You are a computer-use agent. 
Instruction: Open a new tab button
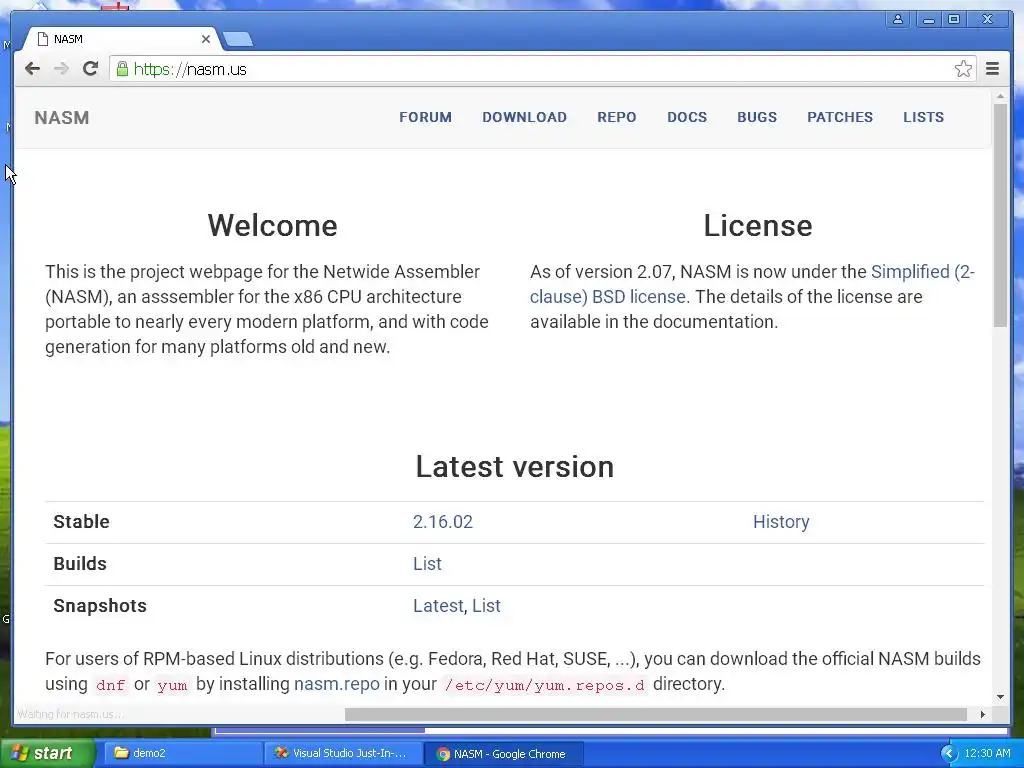[238, 40]
